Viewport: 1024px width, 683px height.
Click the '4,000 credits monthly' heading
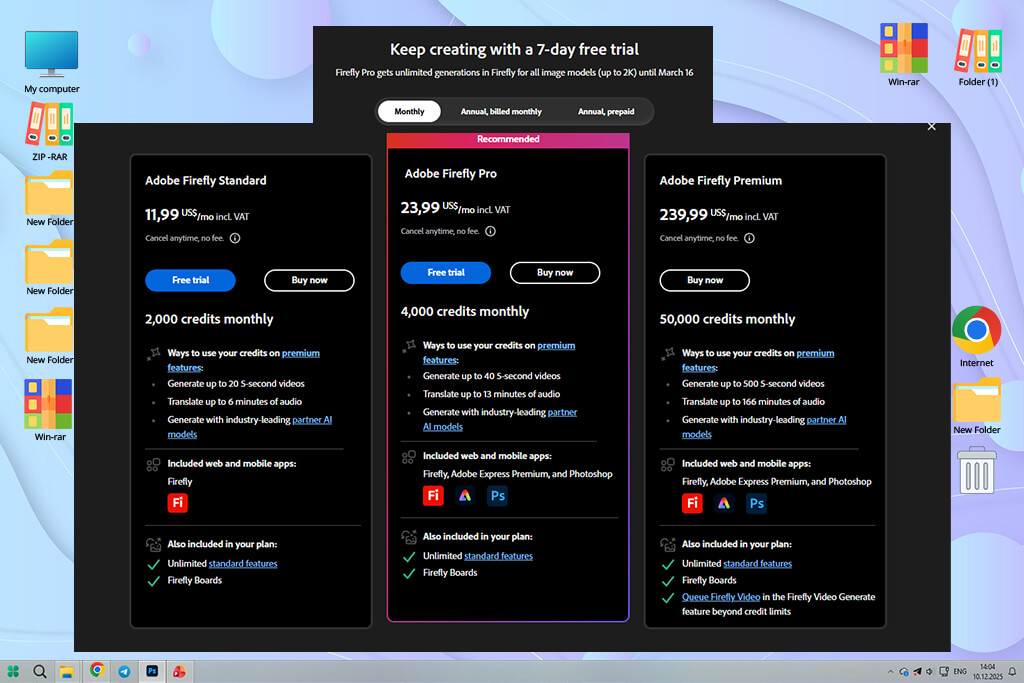[x=464, y=311]
